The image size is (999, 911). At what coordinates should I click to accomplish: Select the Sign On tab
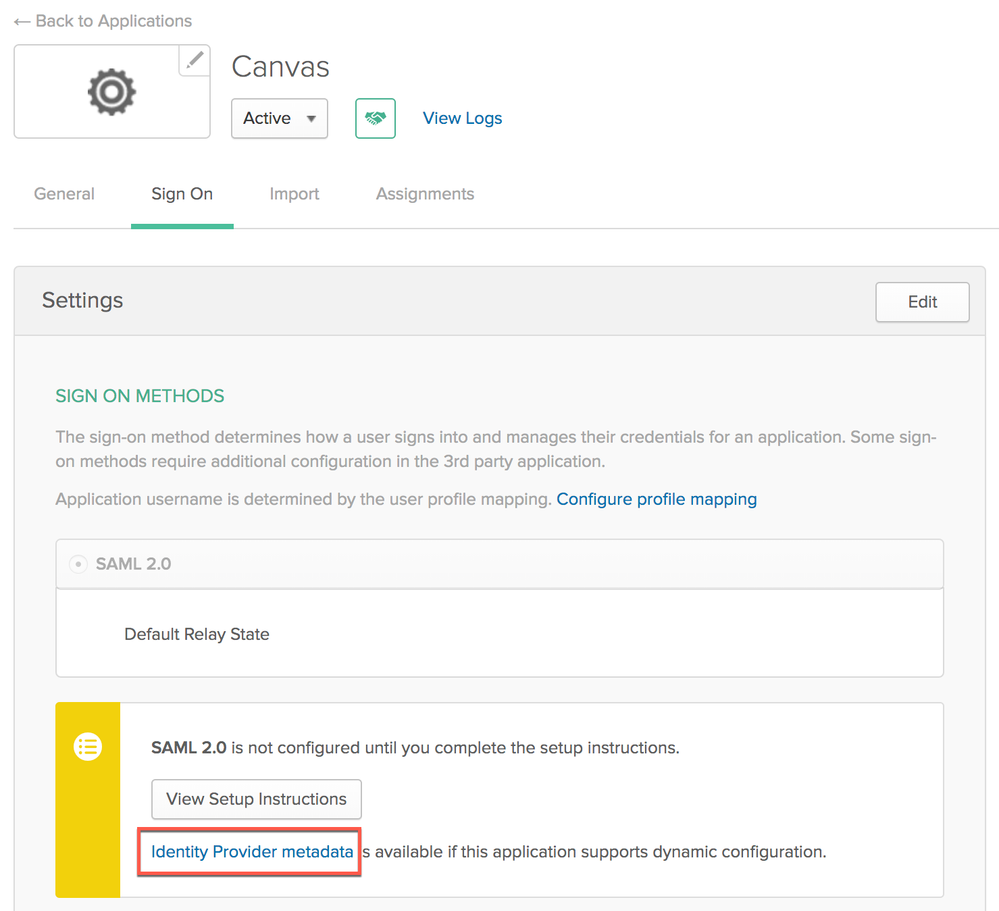pyautogui.click(x=182, y=194)
